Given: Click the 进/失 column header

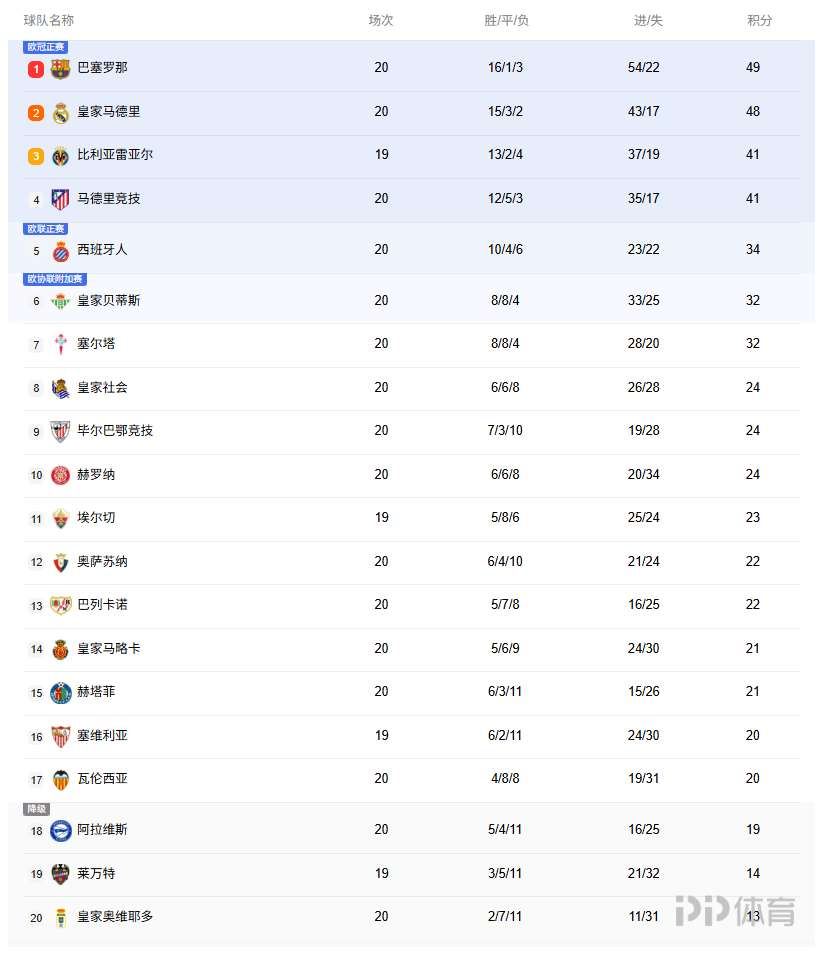Looking at the screenshot, I should pos(648,21).
